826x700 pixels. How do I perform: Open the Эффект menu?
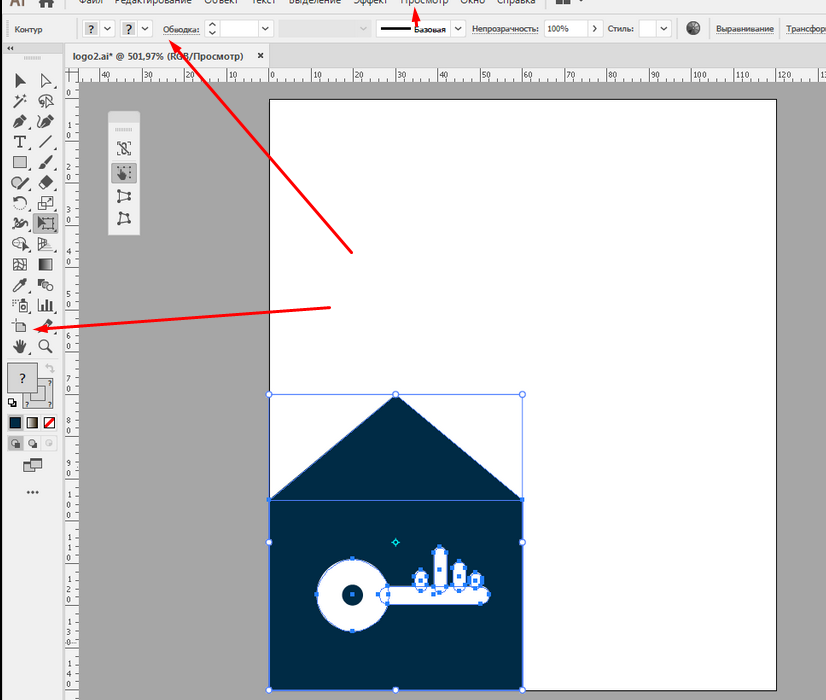pyautogui.click(x=370, y=2)
